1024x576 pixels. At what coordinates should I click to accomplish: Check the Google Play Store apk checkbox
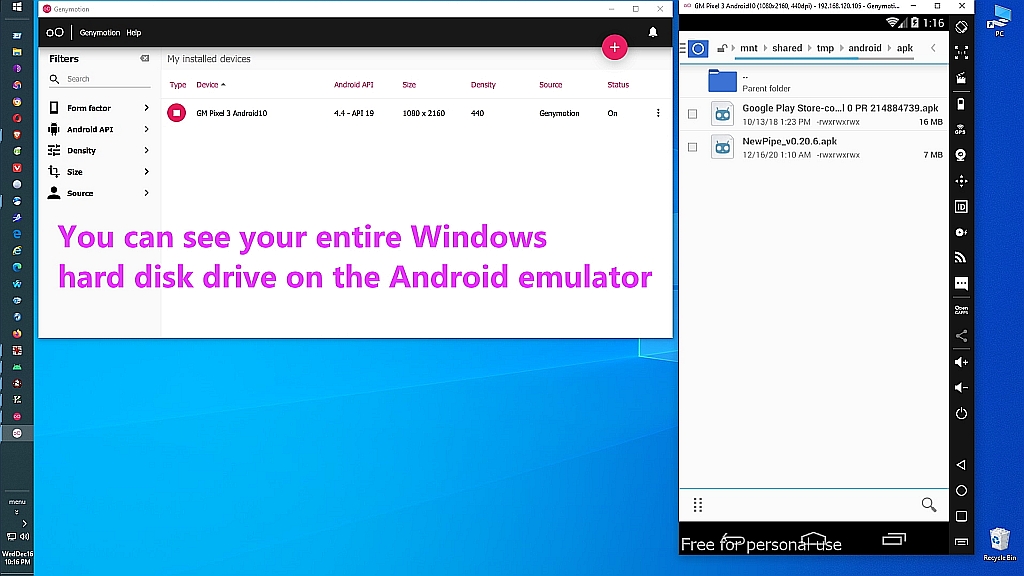click(692, 114)
